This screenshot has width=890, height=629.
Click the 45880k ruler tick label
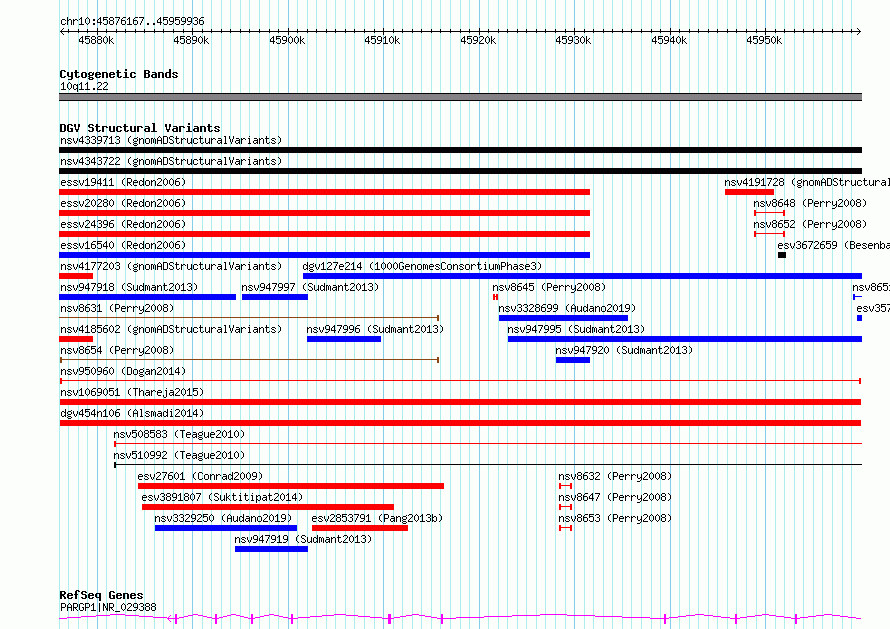pos(96,40)
